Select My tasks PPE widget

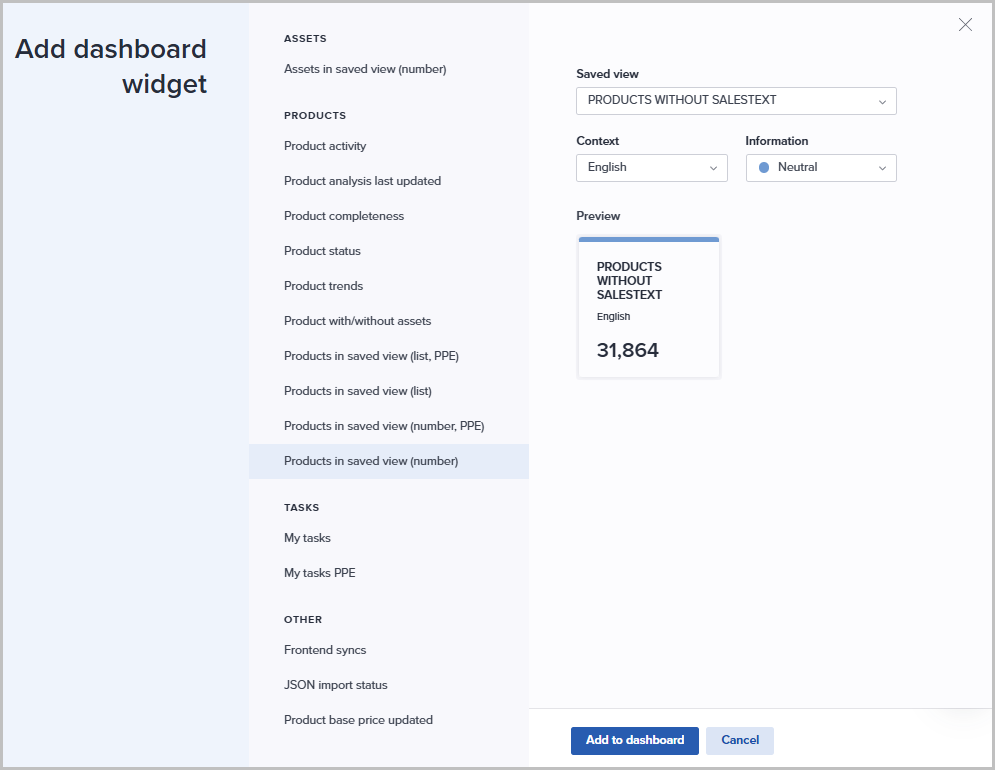319,573
